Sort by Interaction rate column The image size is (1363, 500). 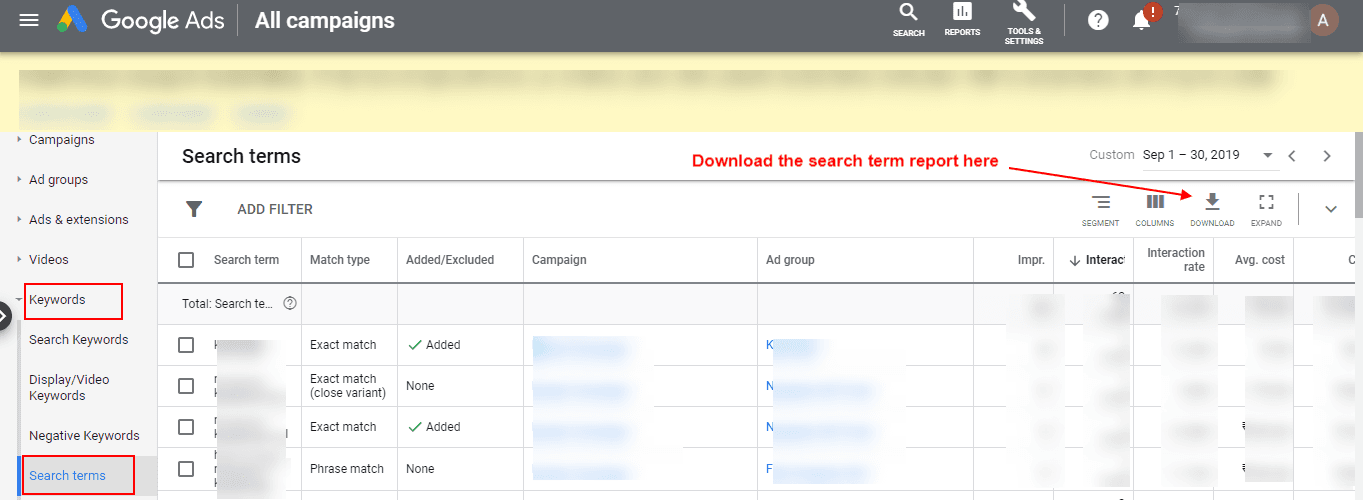pos(1176,260)
